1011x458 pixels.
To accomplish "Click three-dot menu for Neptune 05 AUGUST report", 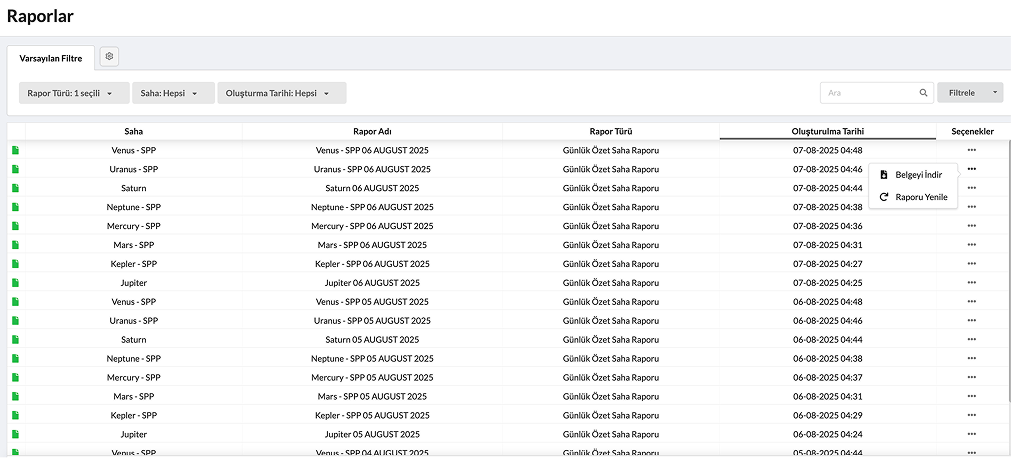I will click(x=971, y=358).
